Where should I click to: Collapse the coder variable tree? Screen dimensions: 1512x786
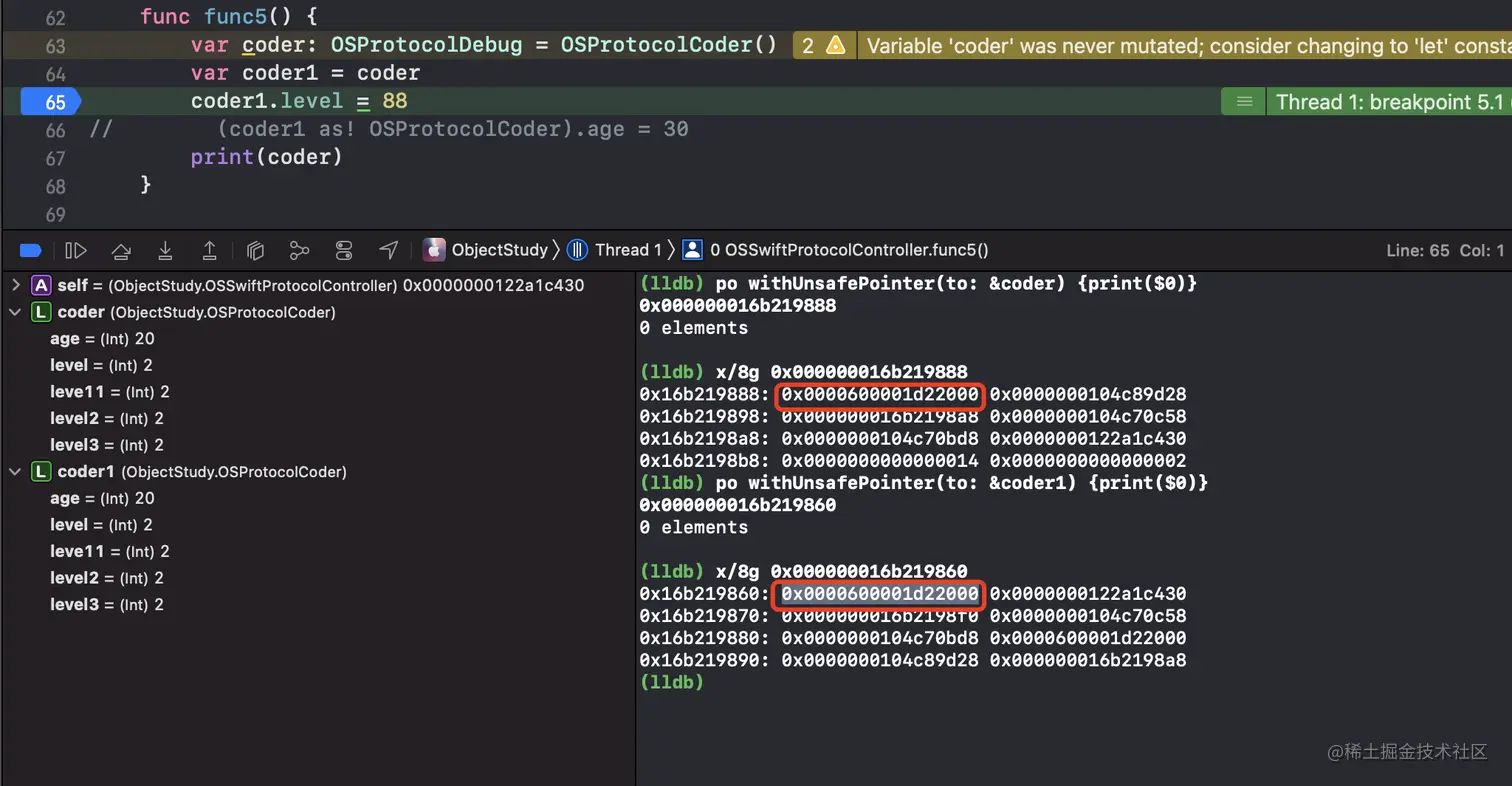tap(16, 312)
